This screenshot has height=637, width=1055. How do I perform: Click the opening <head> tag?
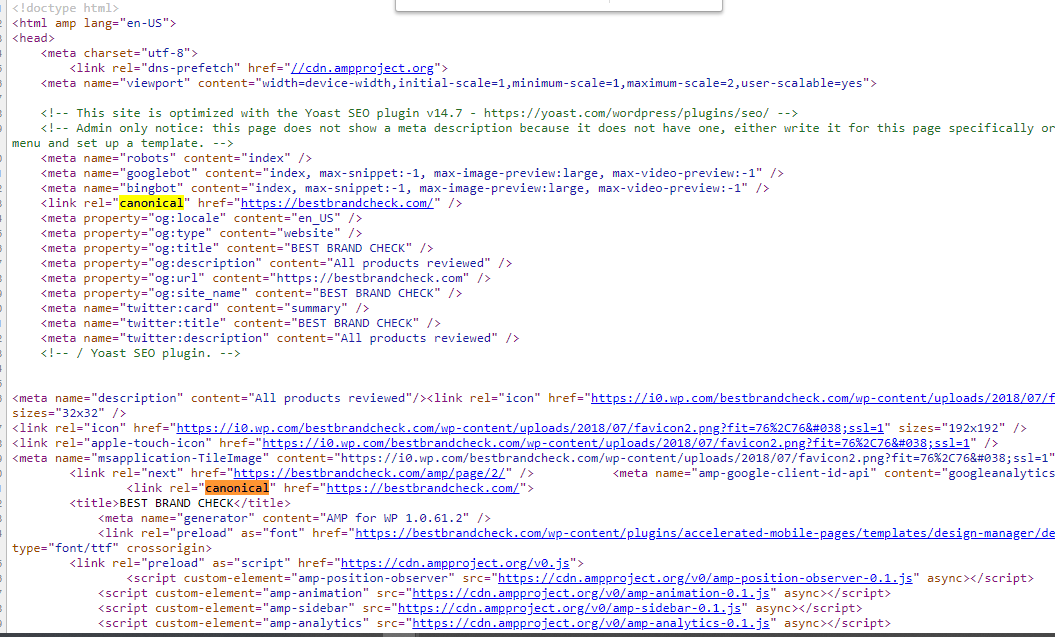click(x=33, y=38)
